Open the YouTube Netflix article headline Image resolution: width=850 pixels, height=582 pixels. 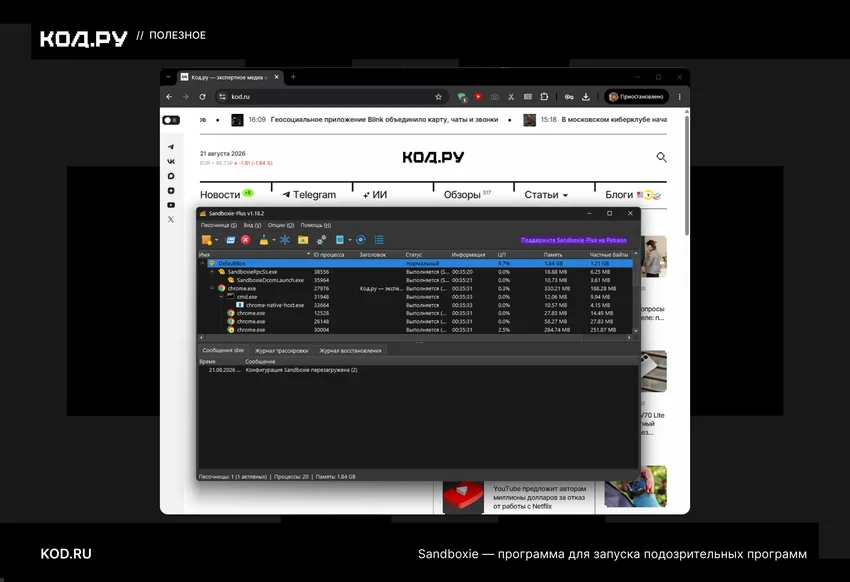coord(539,497)
